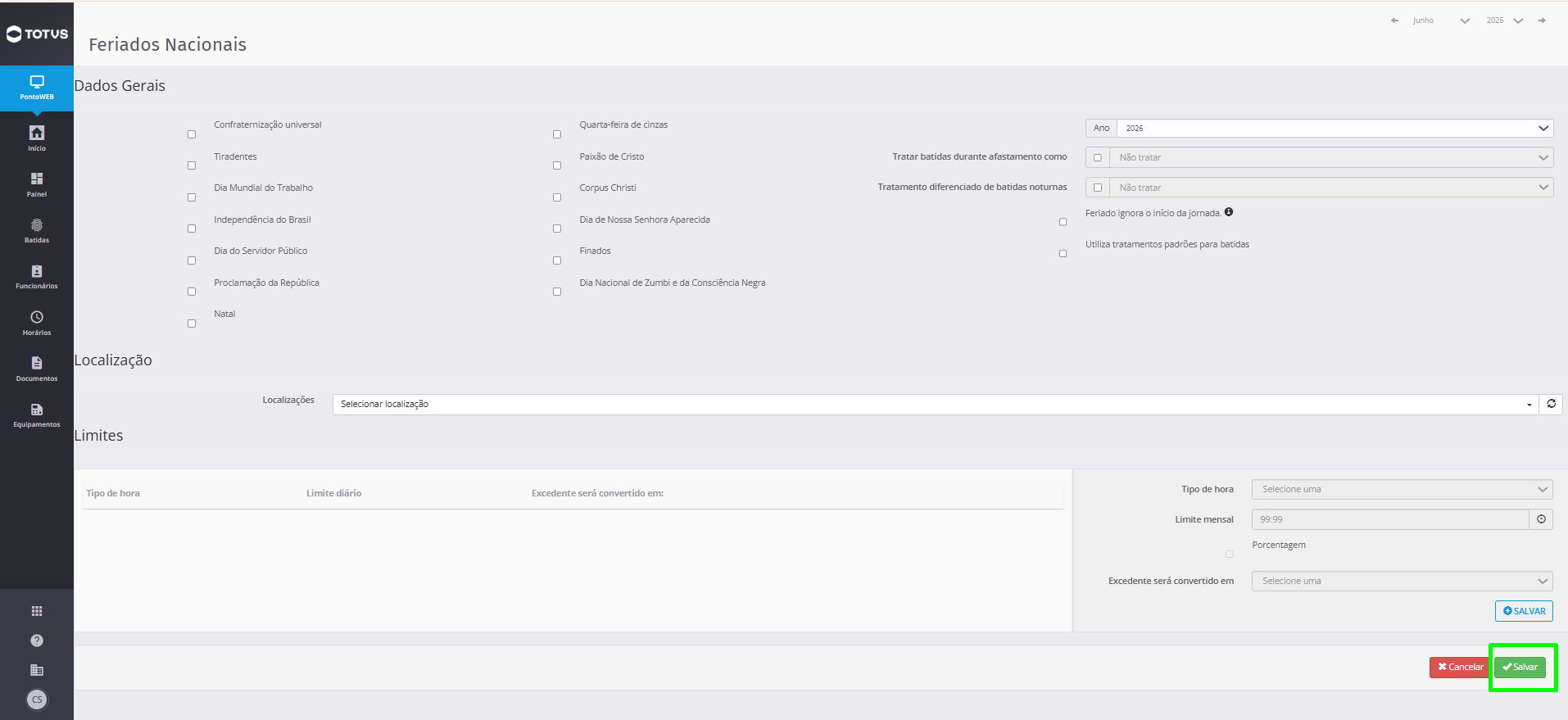Open the company building icon
1568x720 pixels.
[37, 670]
